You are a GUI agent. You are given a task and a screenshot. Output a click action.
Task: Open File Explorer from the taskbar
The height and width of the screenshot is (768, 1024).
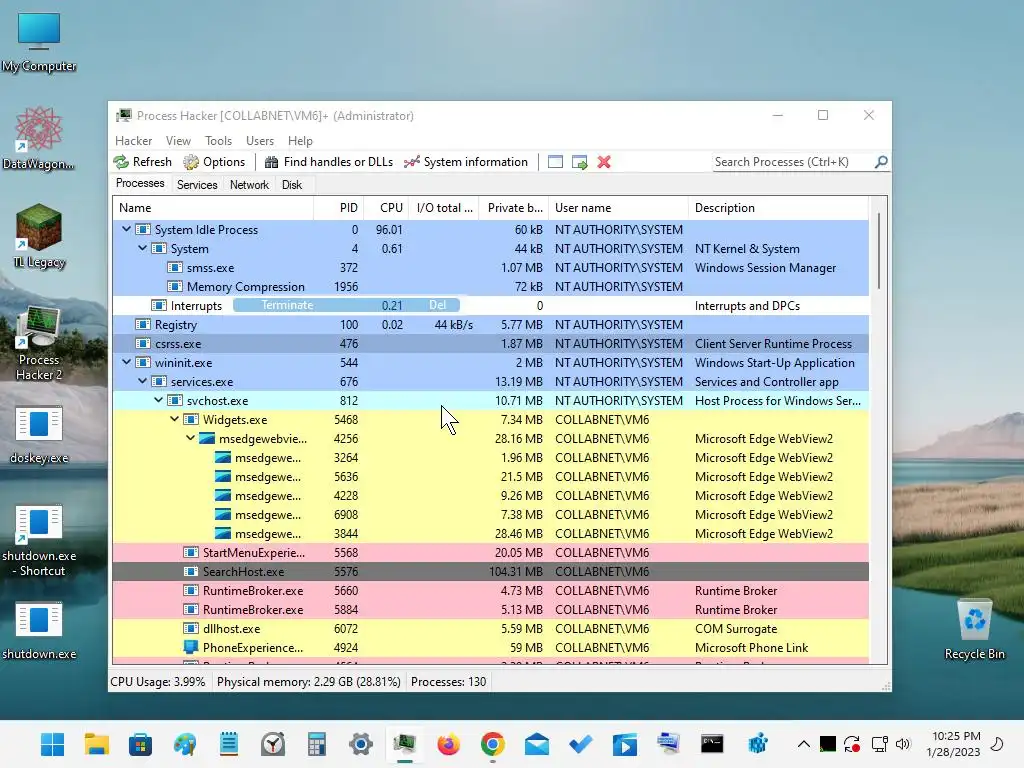(97, 744)
